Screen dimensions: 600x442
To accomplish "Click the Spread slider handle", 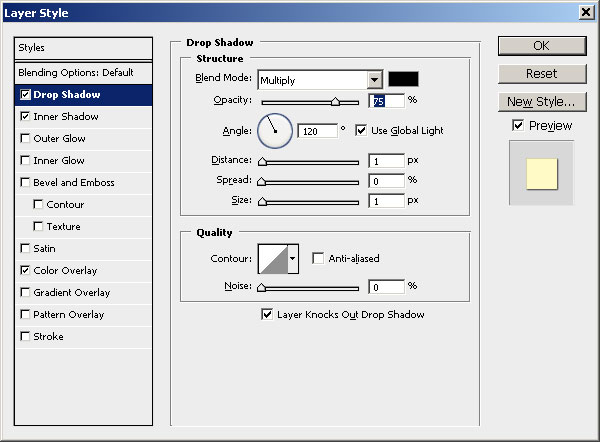I will click(x=261, y=181).
